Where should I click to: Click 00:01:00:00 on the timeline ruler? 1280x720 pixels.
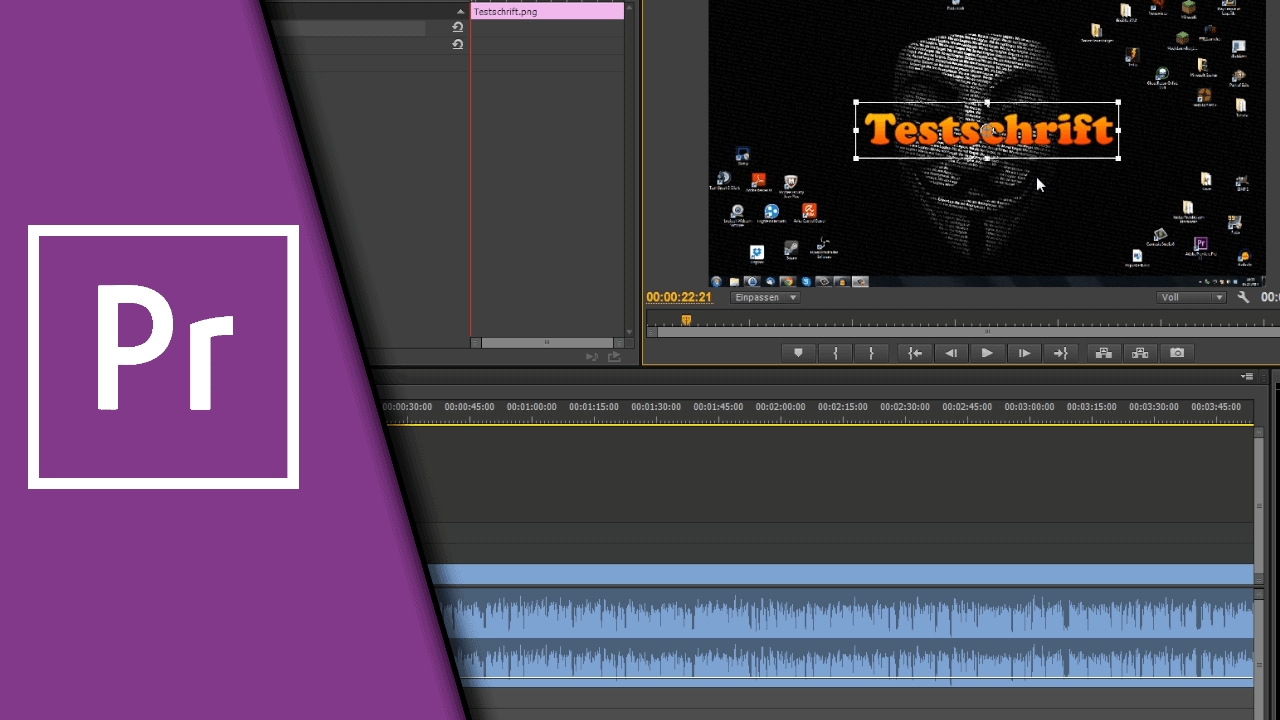coord(531,407)
